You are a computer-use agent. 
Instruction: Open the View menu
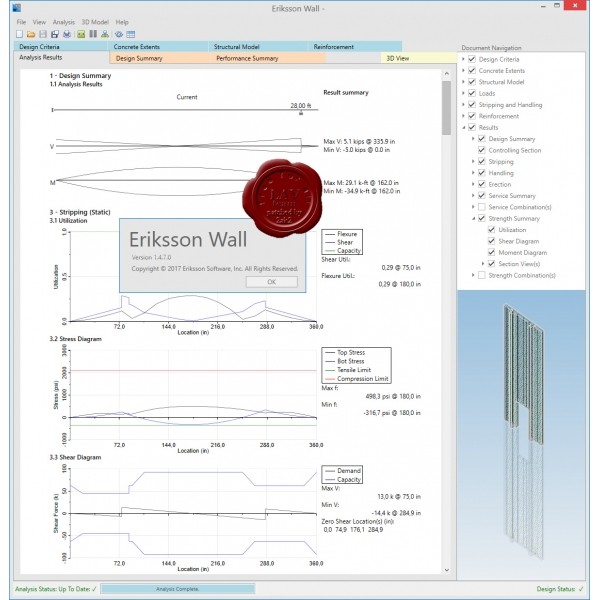39,22
